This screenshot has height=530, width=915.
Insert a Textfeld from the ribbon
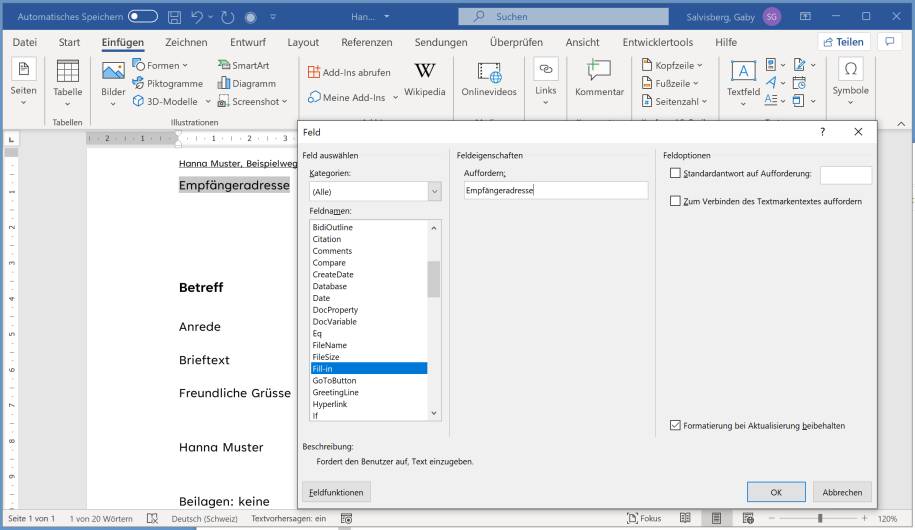743,72
